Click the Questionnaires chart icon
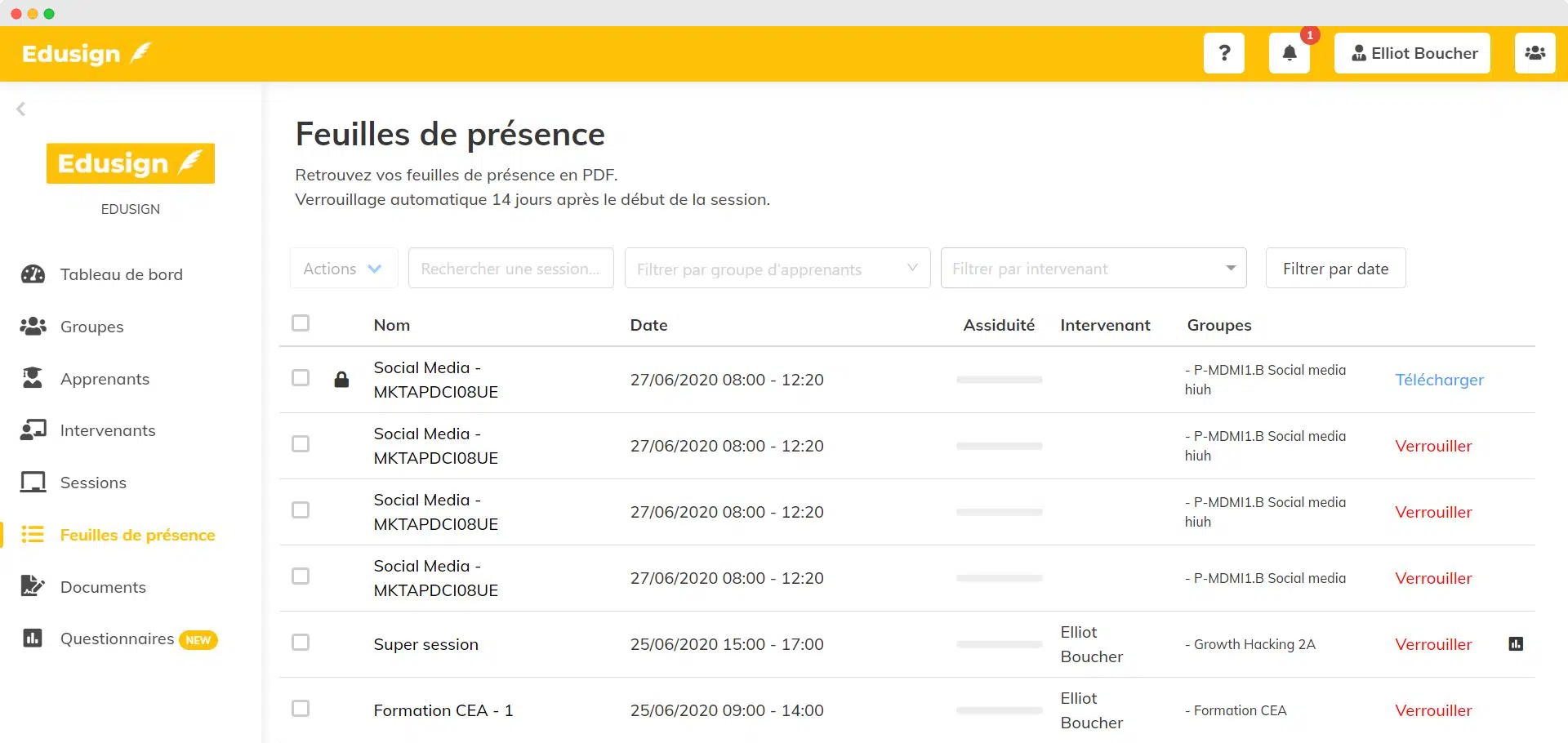 point(33,638)
